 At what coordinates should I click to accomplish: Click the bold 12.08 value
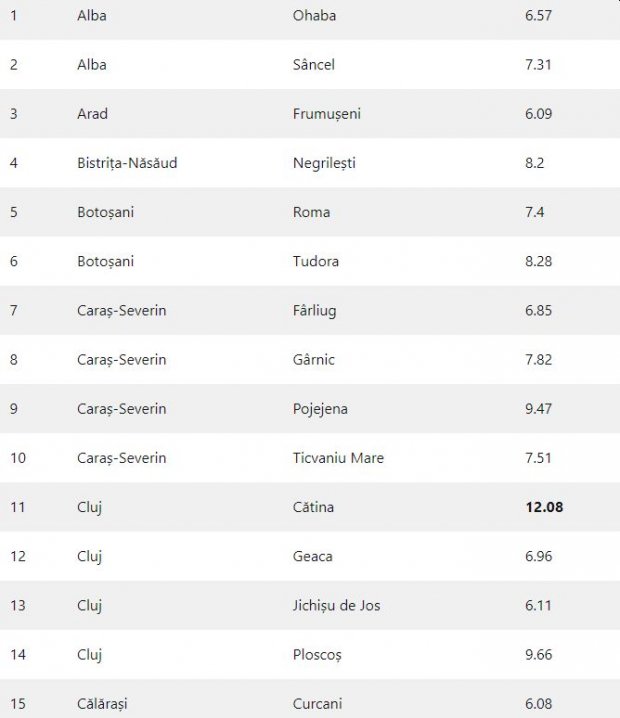click(544, 507)
